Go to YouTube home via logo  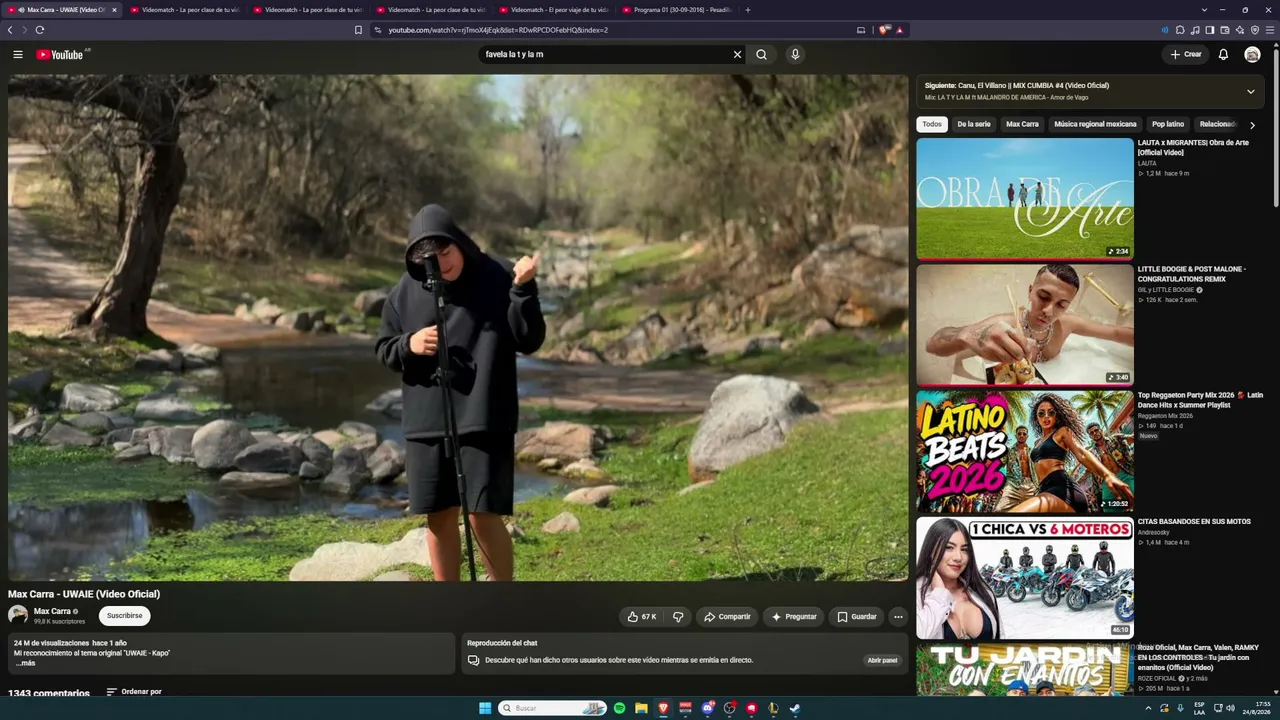coord(60,54)
